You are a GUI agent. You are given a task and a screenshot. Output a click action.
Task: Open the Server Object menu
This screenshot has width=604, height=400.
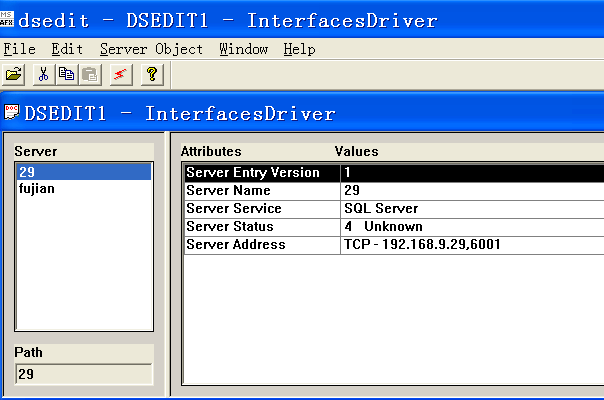151,49
